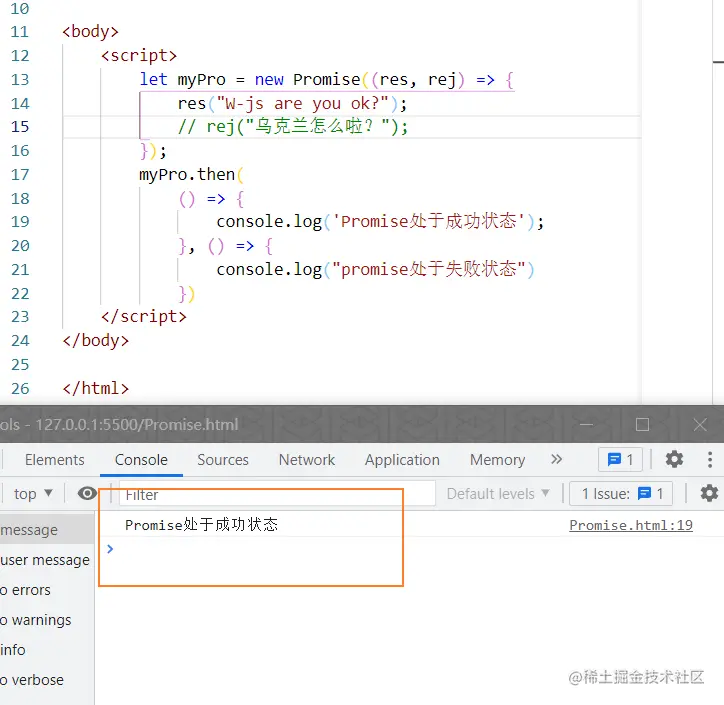Click the opening script tag on line 12
The width and height of the screenshot is (724, 705).
[139, 55]
